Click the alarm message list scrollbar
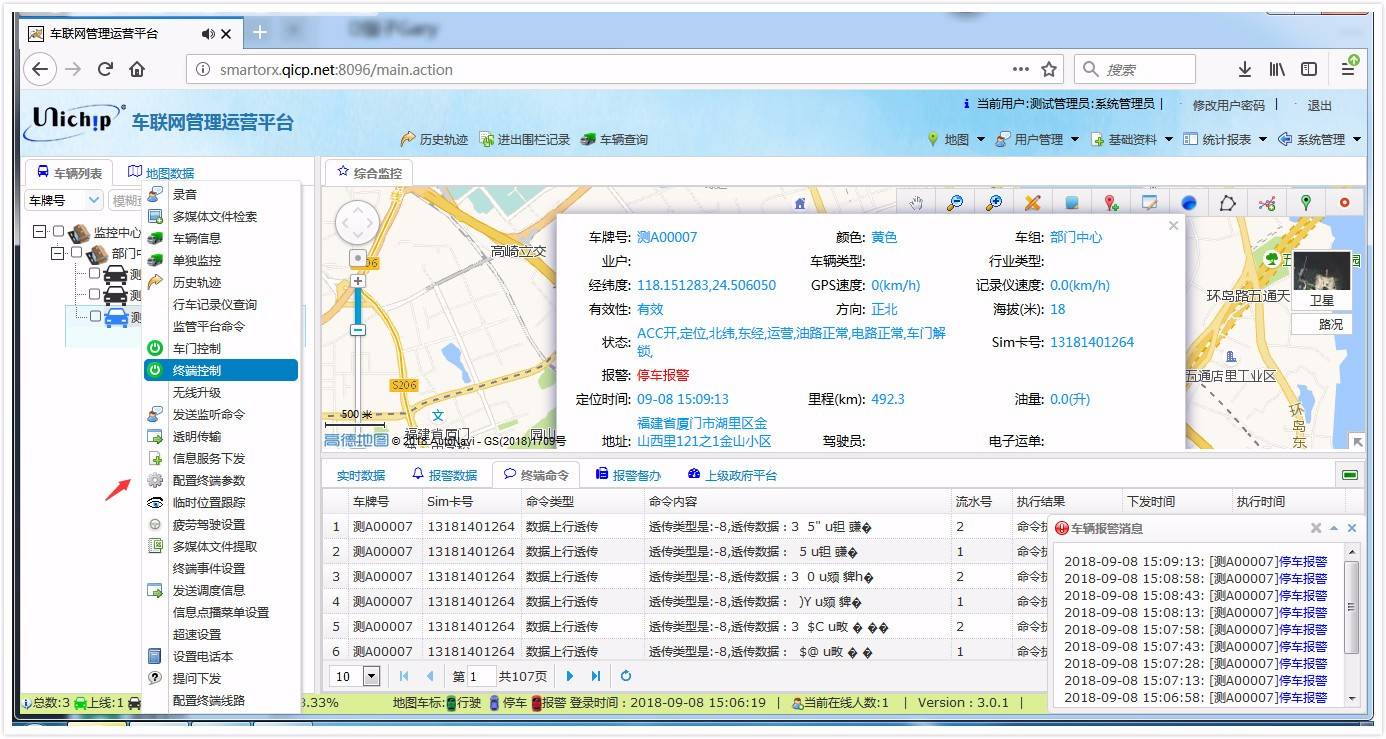 1352,606
